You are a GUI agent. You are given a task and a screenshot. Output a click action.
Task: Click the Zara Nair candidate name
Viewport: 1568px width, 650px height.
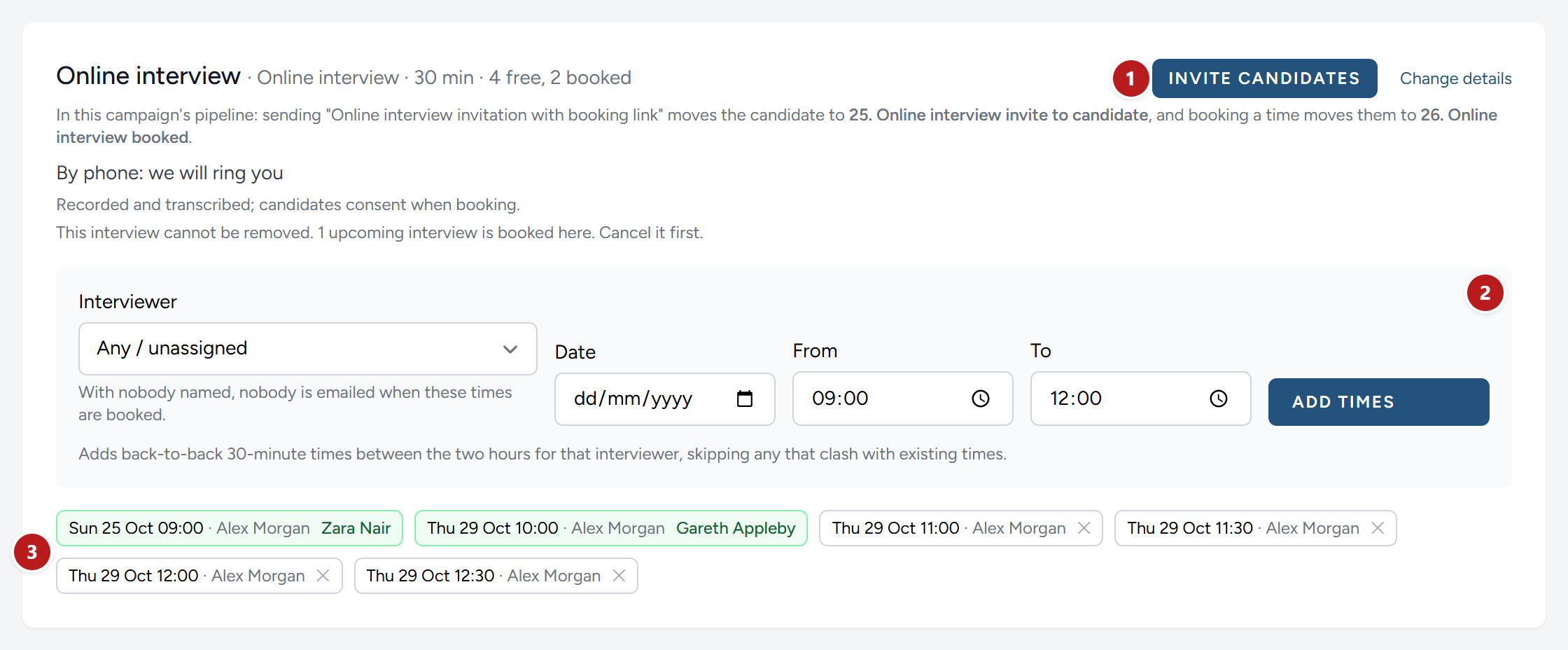[x=356, y=528]
